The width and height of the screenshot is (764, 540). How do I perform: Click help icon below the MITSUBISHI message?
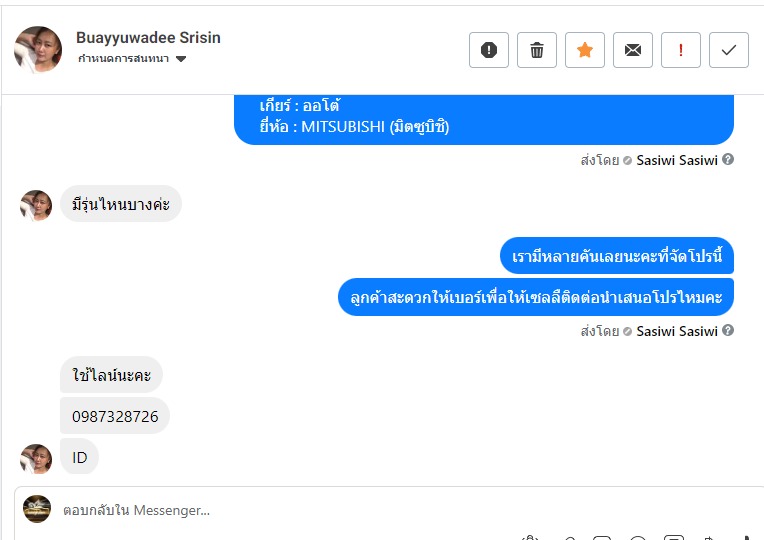pos(728,160)
